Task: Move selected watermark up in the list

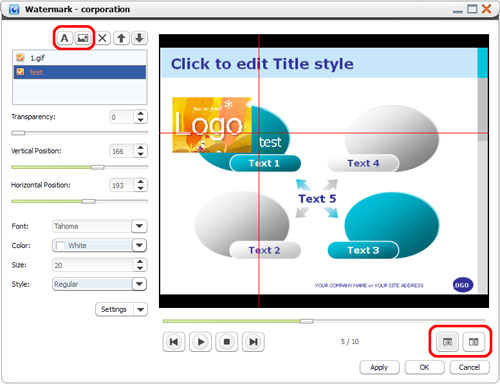Action: 121,38
